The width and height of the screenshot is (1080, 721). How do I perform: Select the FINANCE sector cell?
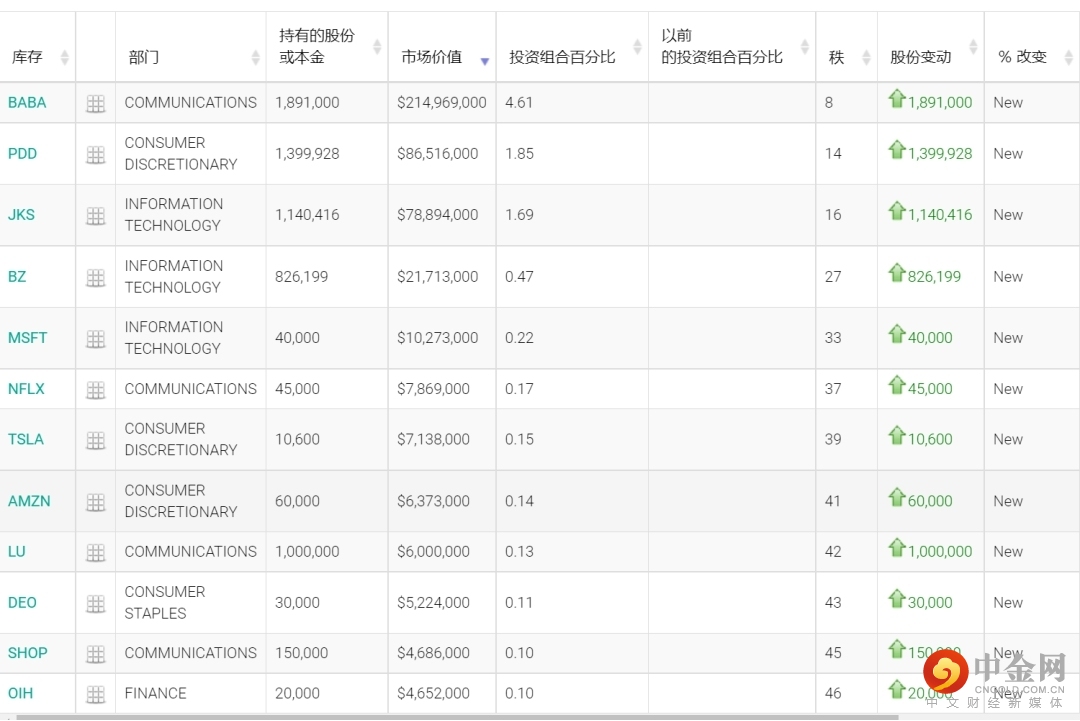tap(191, 693)
